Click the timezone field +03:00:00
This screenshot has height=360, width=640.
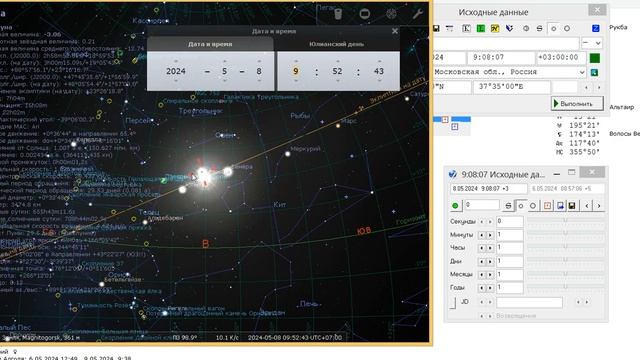tap(561, 58)
